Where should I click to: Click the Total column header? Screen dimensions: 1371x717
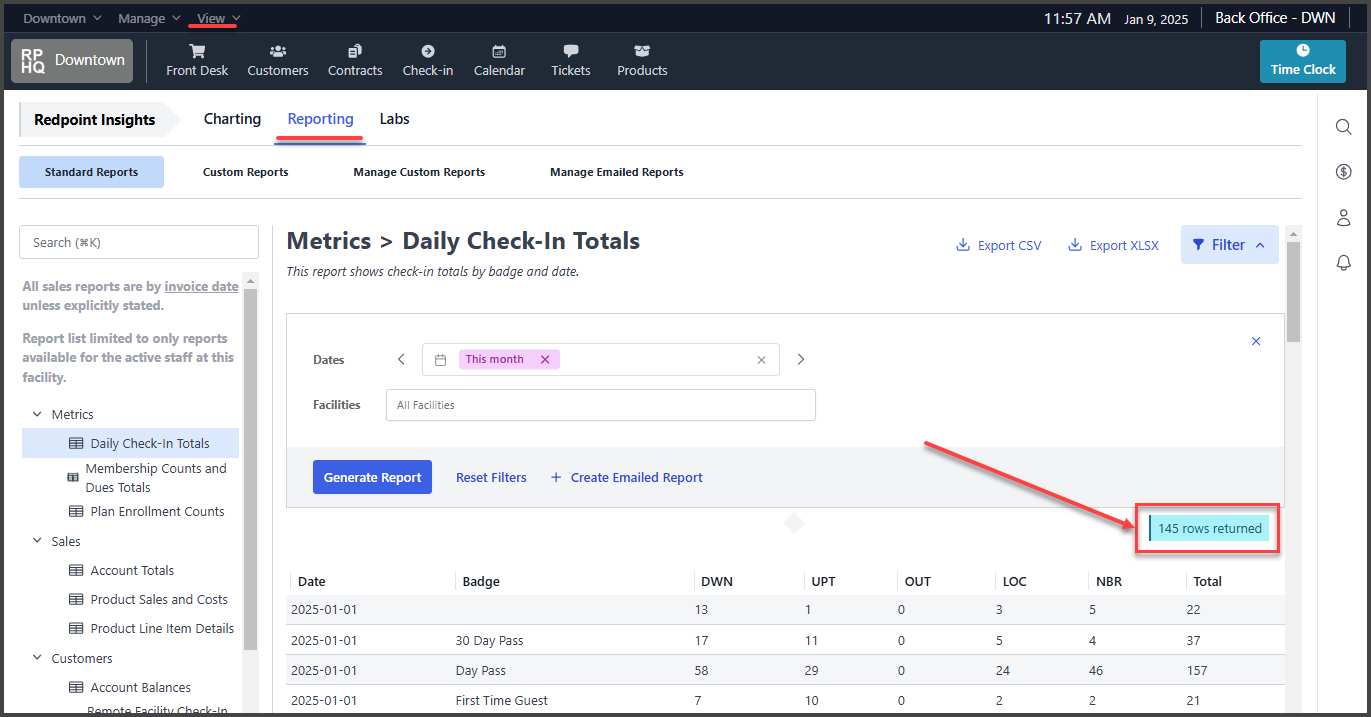point(1207,581)
